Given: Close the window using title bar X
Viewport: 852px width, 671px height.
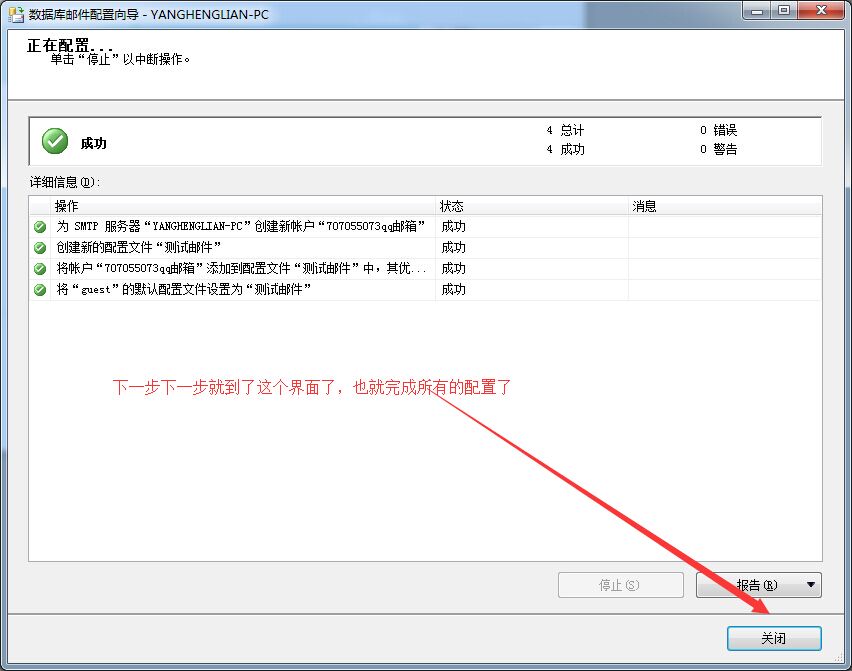Looking at the screenshot, I should pos(822,10).
